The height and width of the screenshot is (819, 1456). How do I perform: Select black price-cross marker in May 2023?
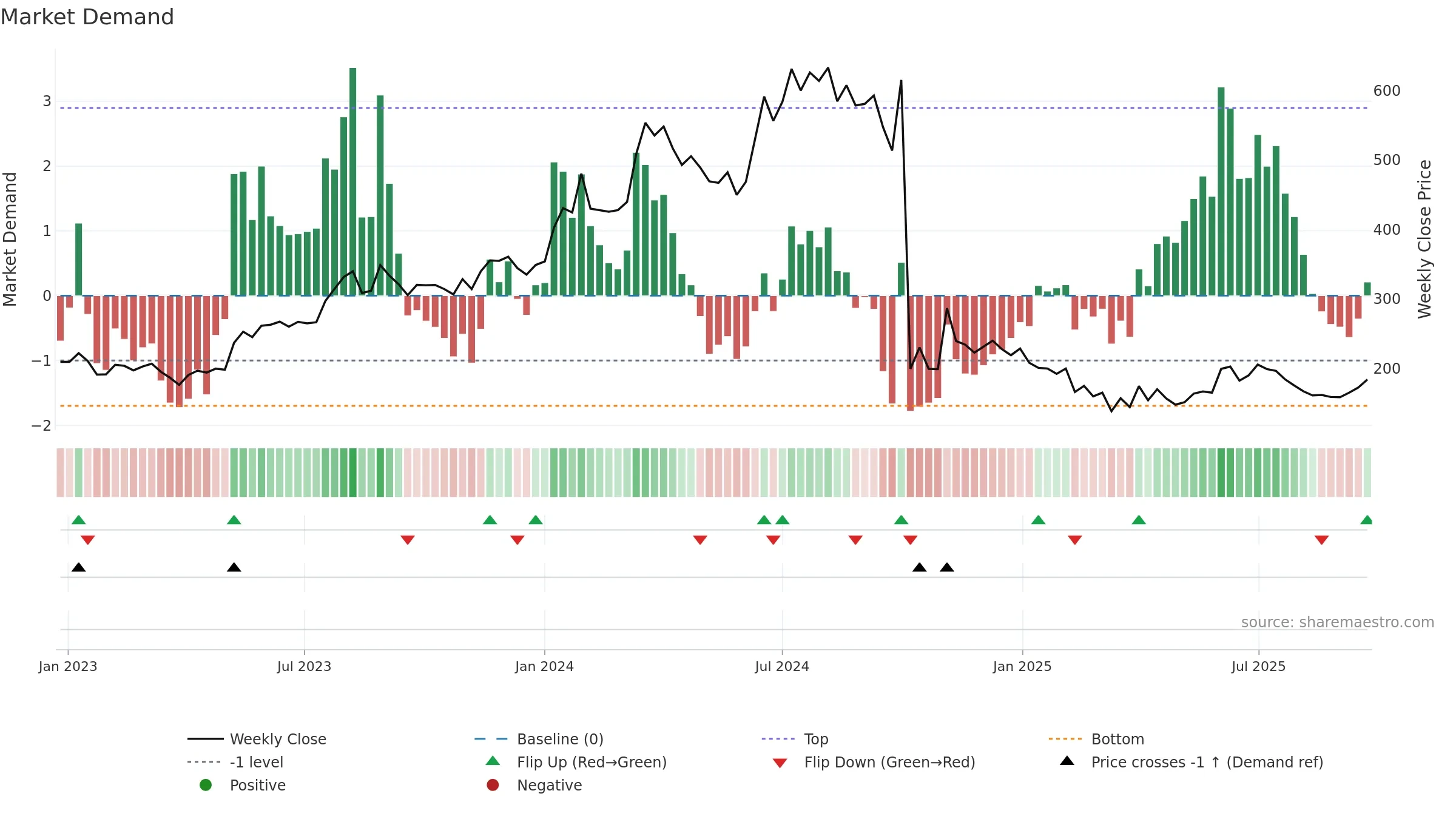pos(234,567)
